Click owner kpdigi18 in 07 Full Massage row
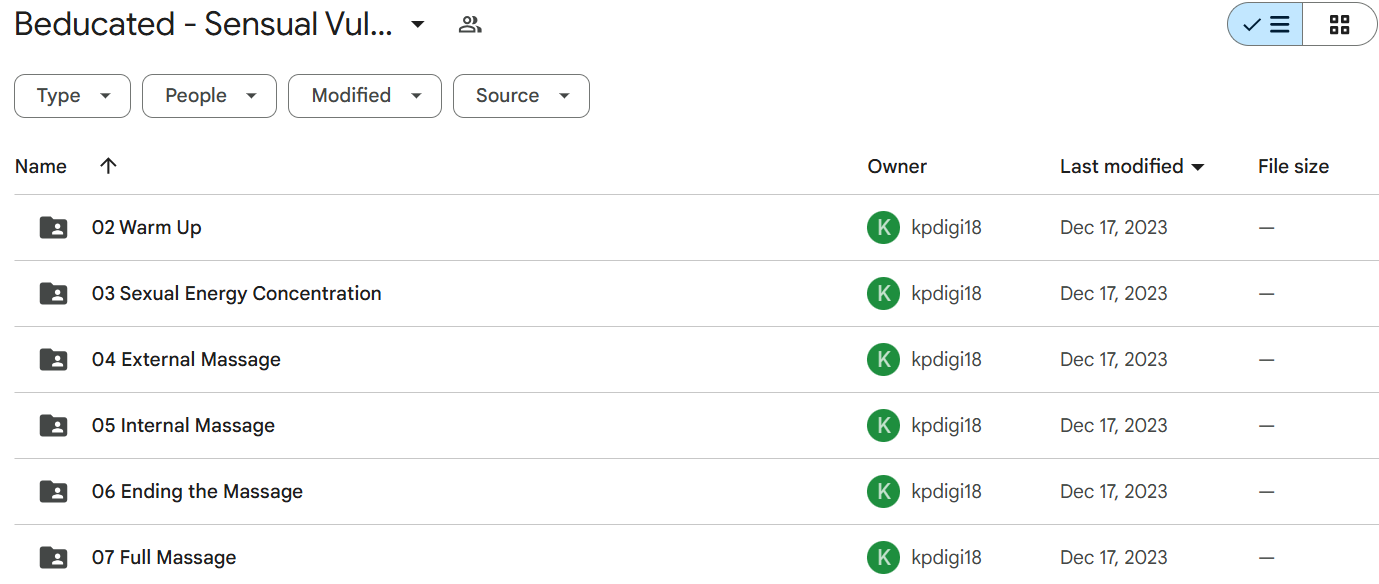This screenshot has width=1379, height=584. point(946,558)
